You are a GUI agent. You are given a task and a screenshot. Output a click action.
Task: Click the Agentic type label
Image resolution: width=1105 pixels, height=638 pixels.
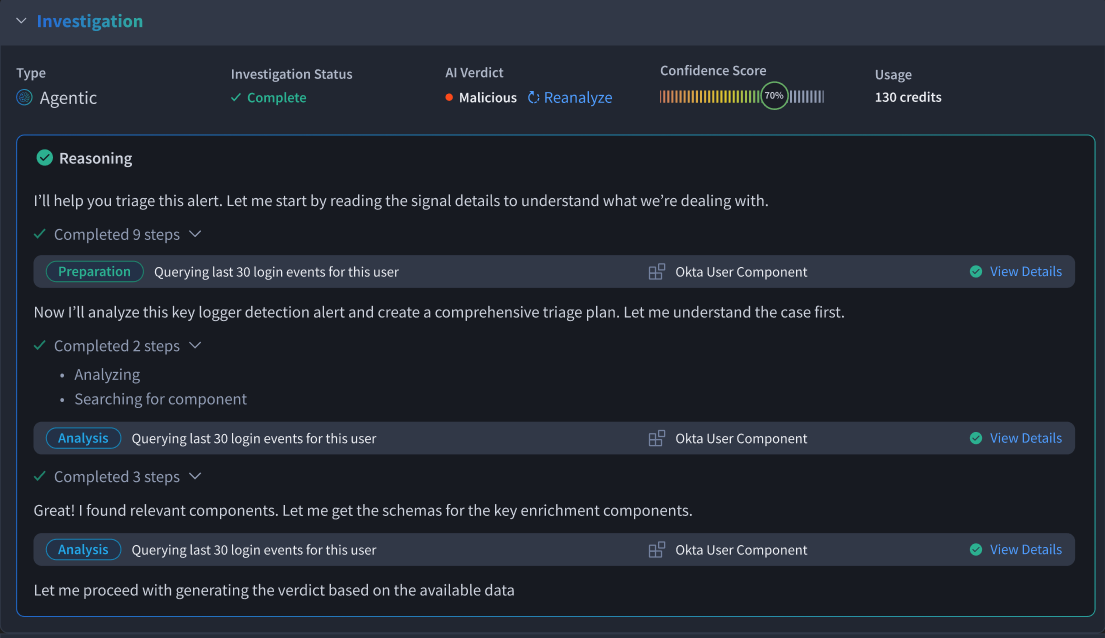click(x=68, y=98)
